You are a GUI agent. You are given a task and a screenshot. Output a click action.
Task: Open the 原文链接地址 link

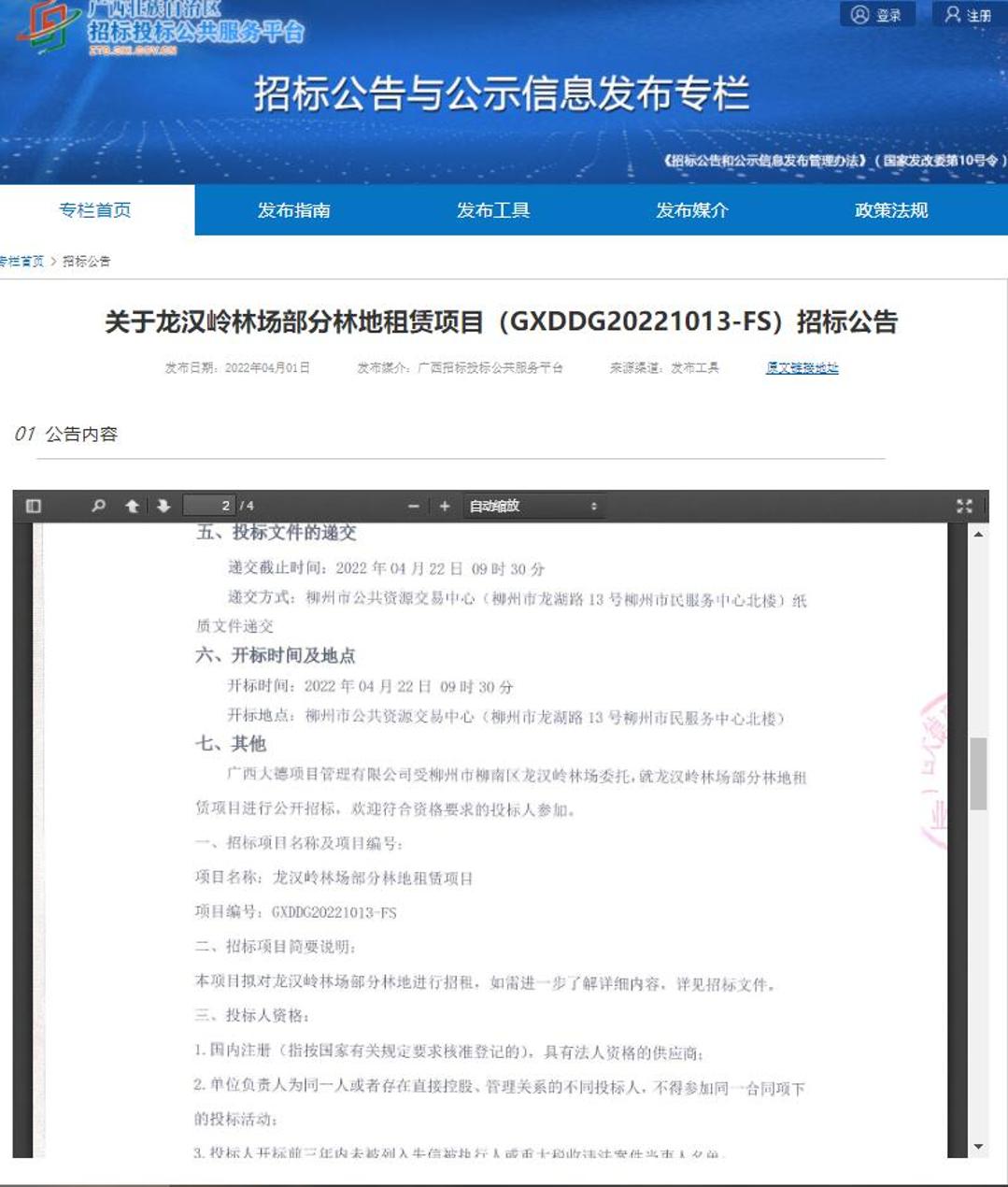[802, 368]
